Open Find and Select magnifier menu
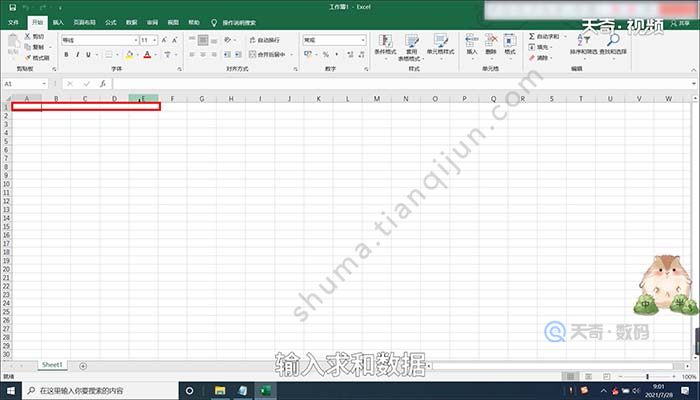This screenshot has height=400, width=700. coord(613,44)
